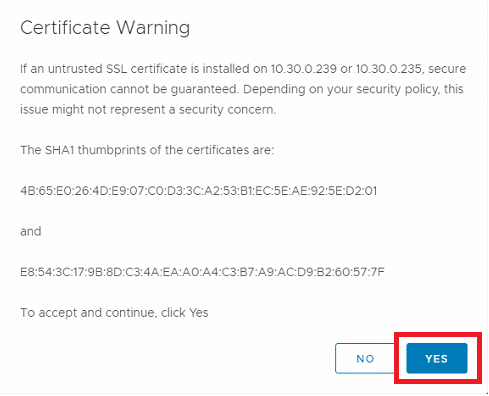
Task: Click the 10.30.0.239 IP address text
Action: coord(303,69)
